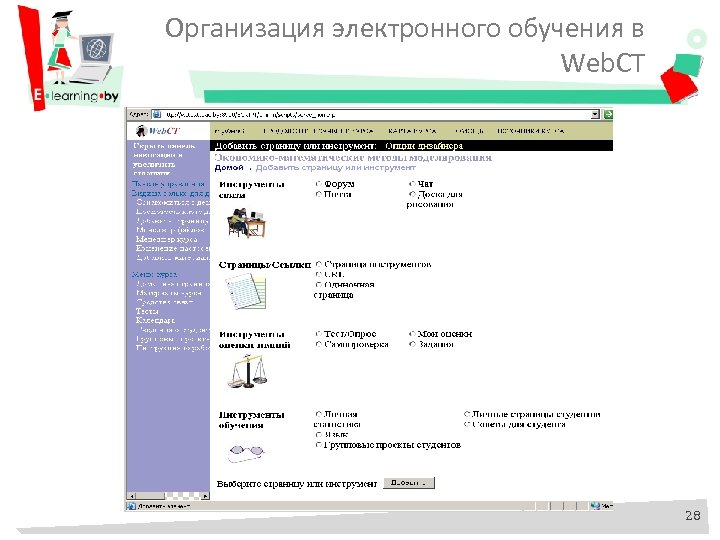This screenshot has height=540, width=720.
Task: Select the Задания radio button
Action: click(412, 344)
